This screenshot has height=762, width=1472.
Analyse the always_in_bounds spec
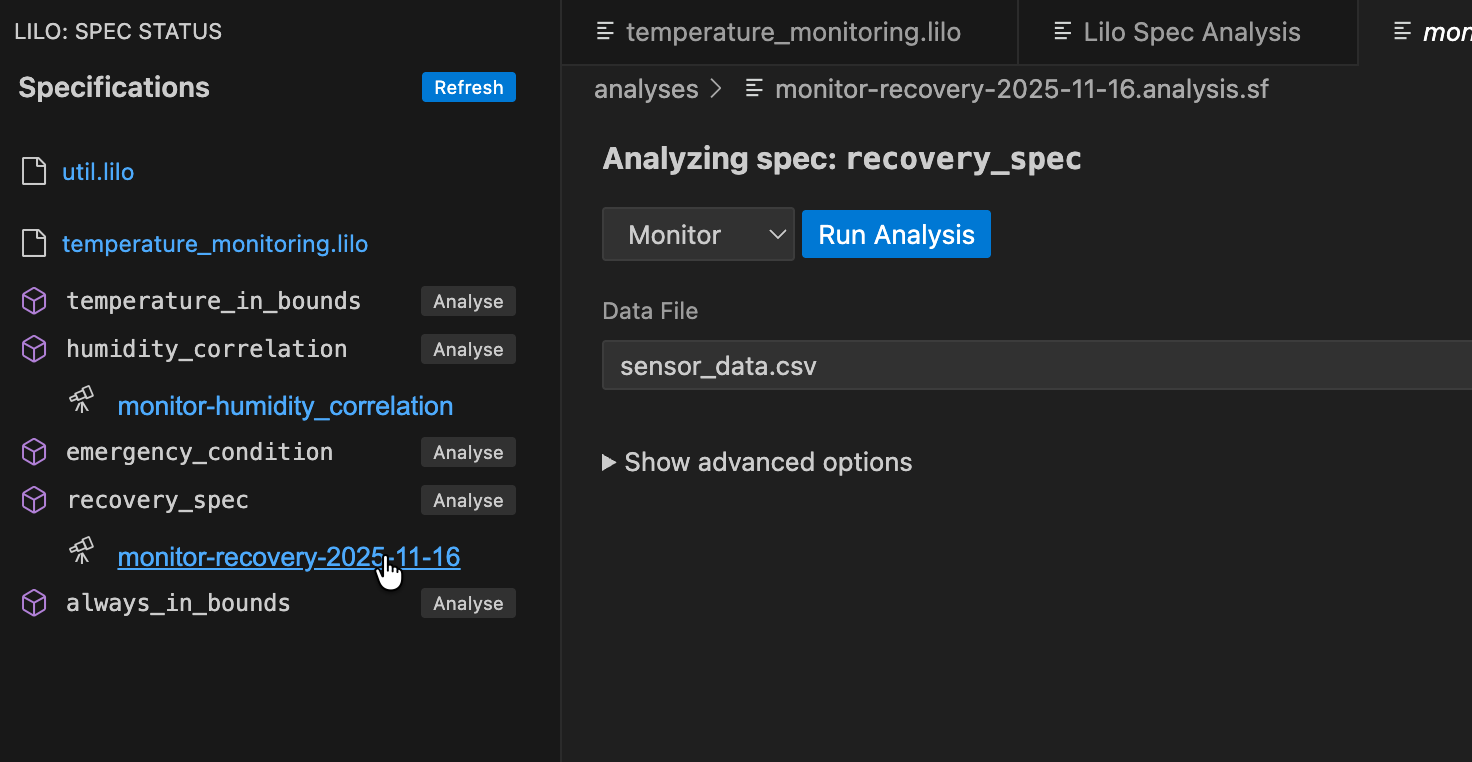468,603
